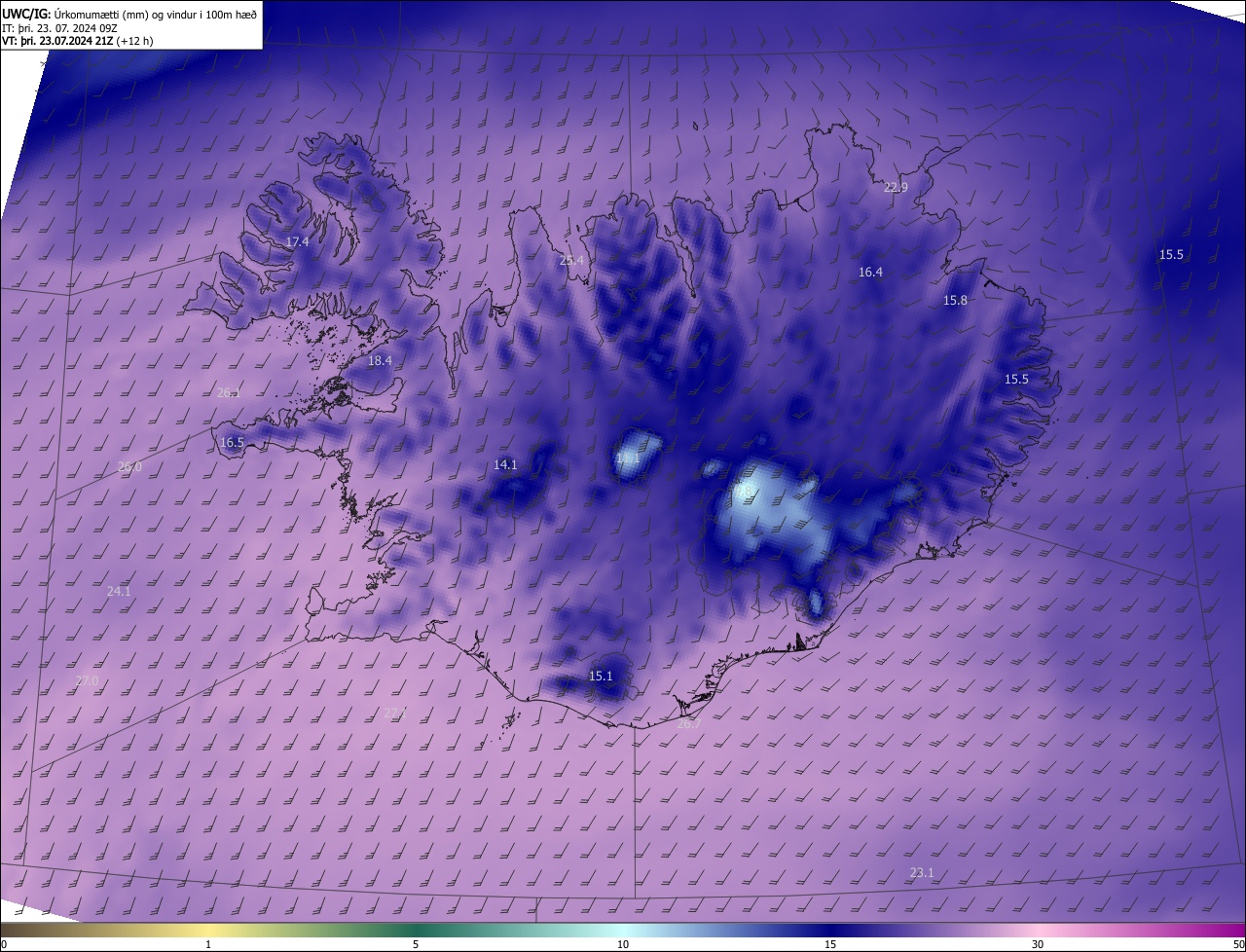Select the 18.4 value label
Screen dimensions: 1246x952
point(380,360)
